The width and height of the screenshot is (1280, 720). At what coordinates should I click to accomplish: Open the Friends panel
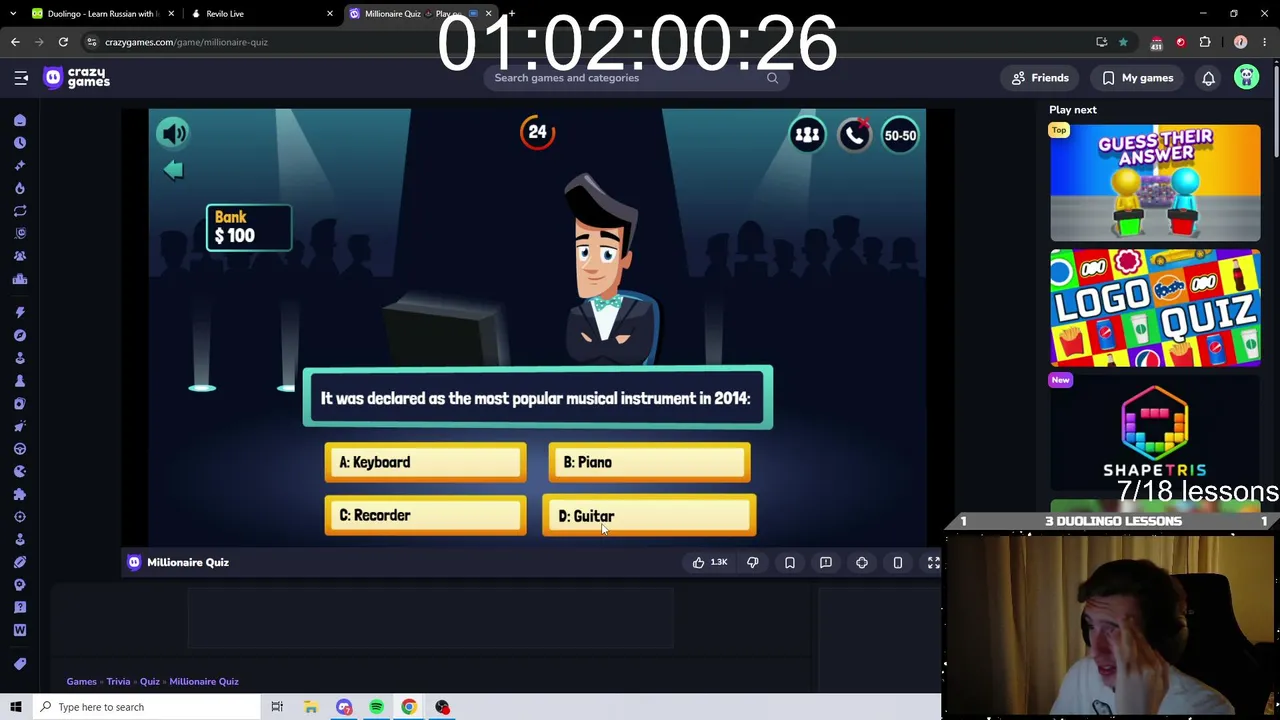pyautogui.click(x=1040, y=78)
